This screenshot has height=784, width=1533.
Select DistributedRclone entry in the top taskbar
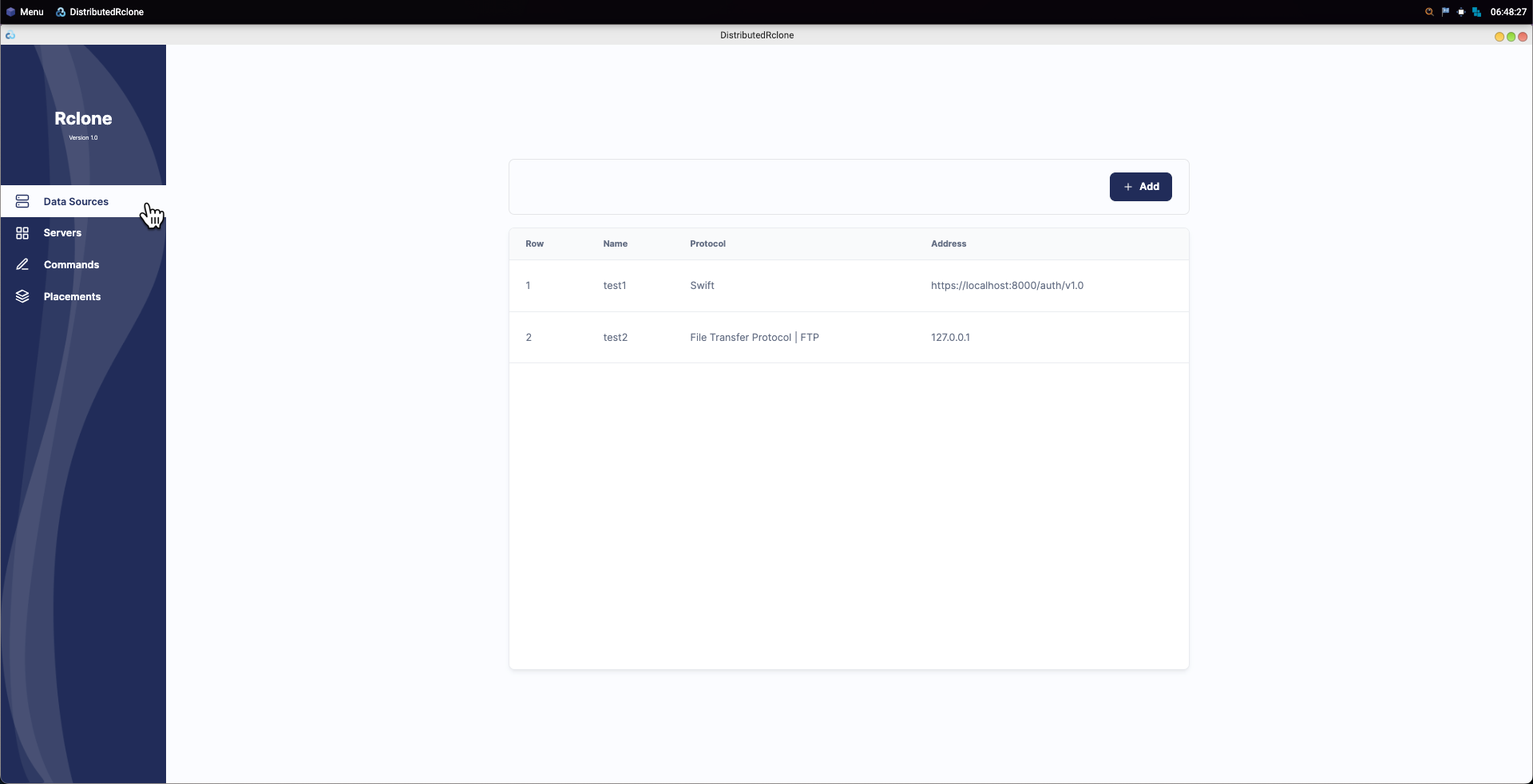(100, 12)
